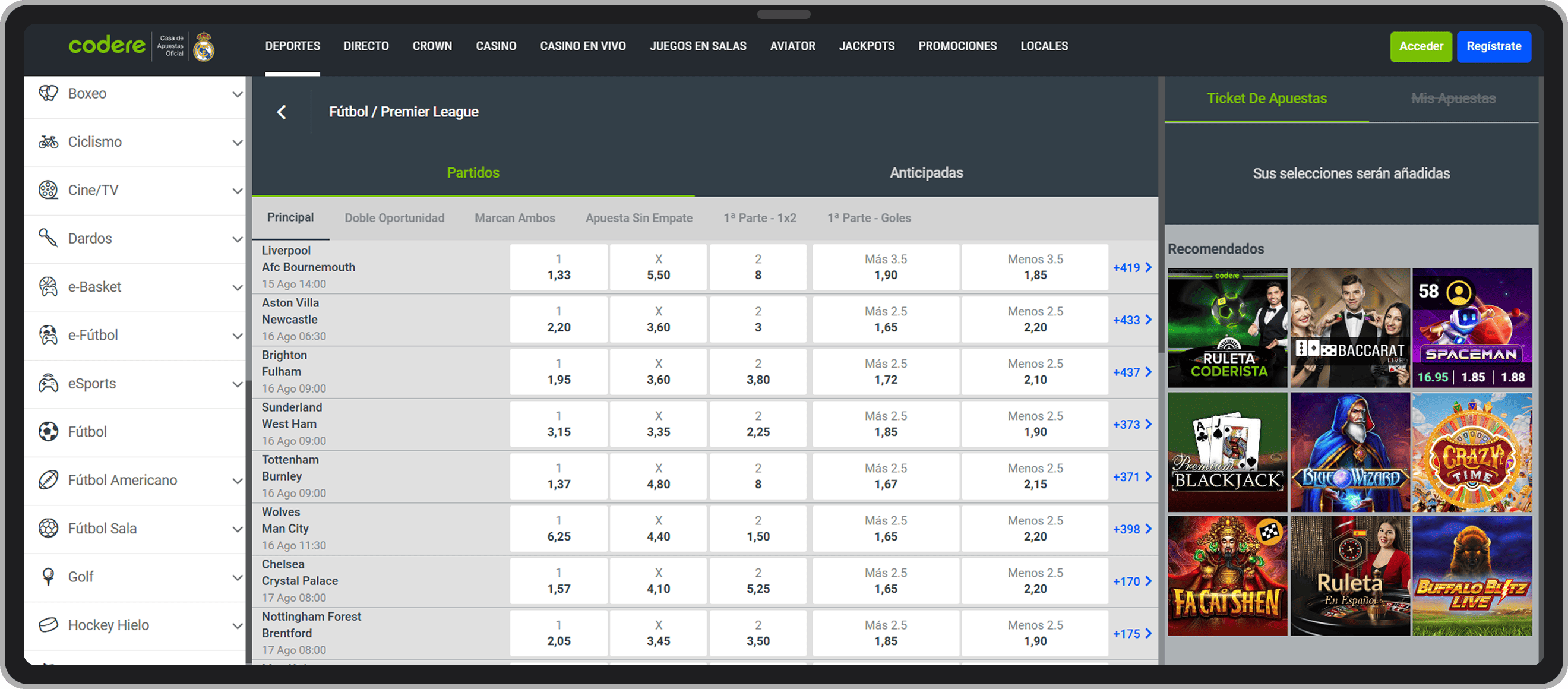Open the Crazy Time game
1568x689 pixels.
1472,451
